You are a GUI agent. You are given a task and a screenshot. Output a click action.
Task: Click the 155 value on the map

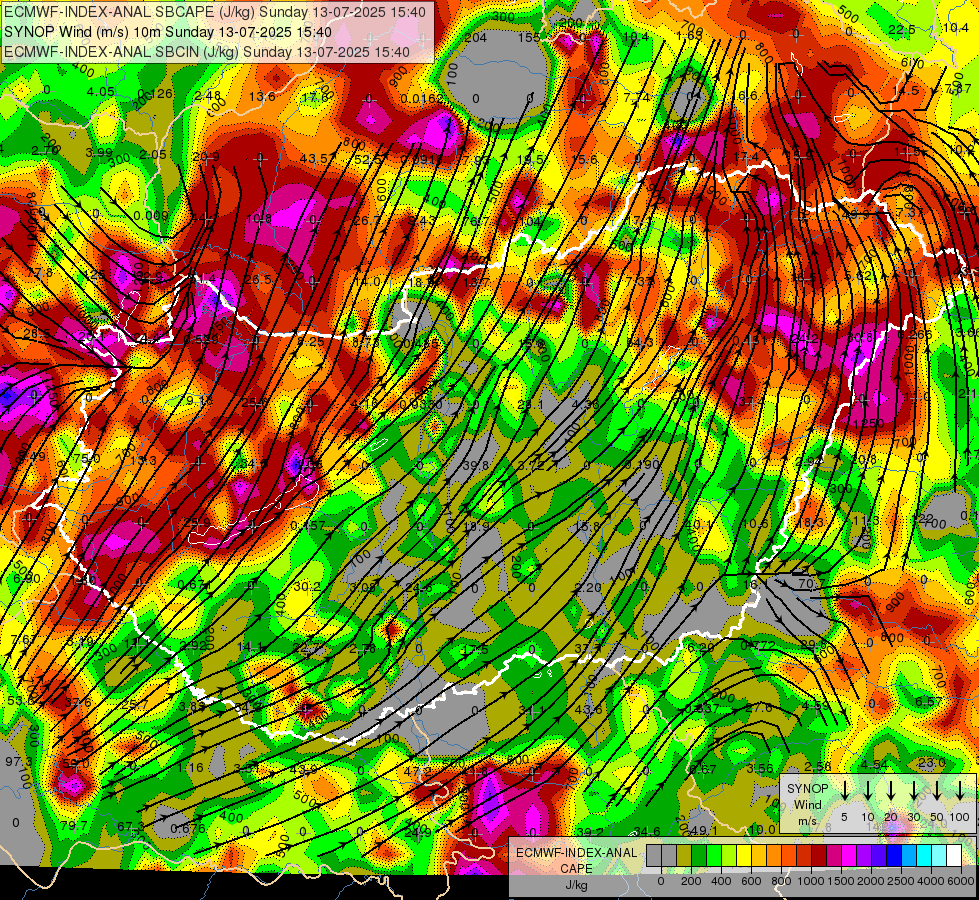529,37
